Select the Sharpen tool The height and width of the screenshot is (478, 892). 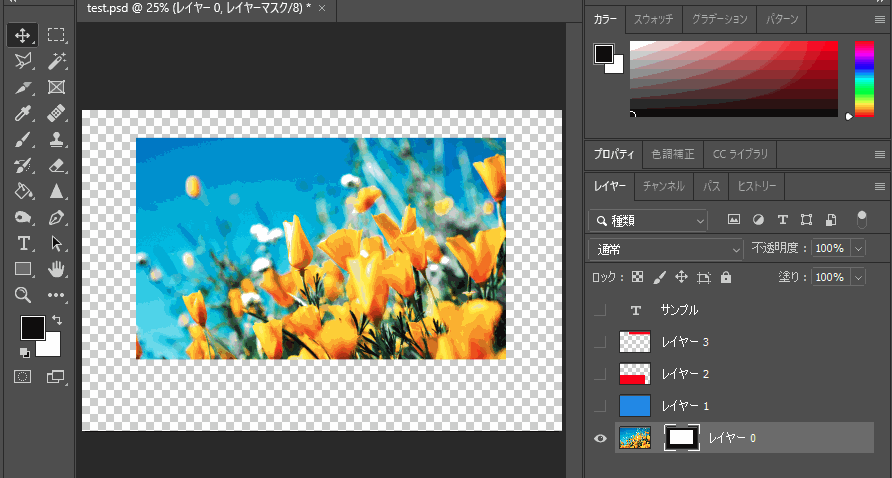[x=56, y=191]
